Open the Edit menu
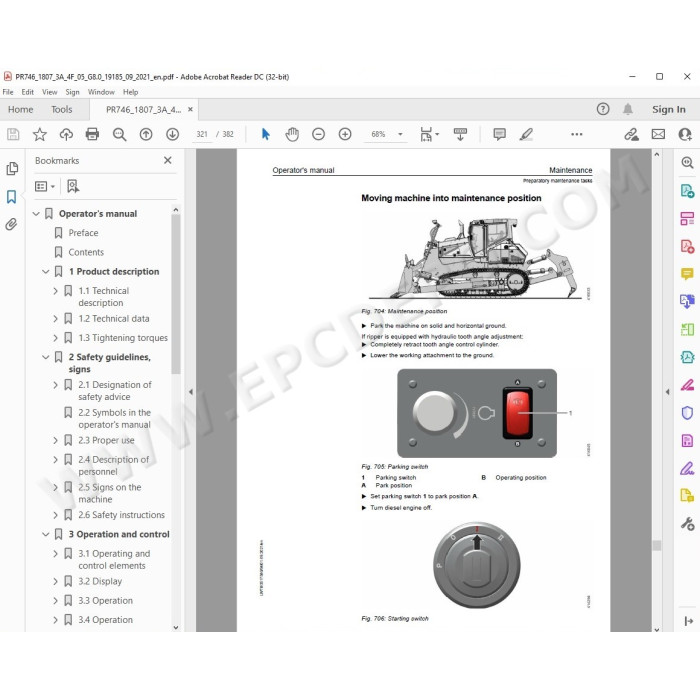Viewport: 700px width, 700px height. pyautogui.click(x=27, y=92)
